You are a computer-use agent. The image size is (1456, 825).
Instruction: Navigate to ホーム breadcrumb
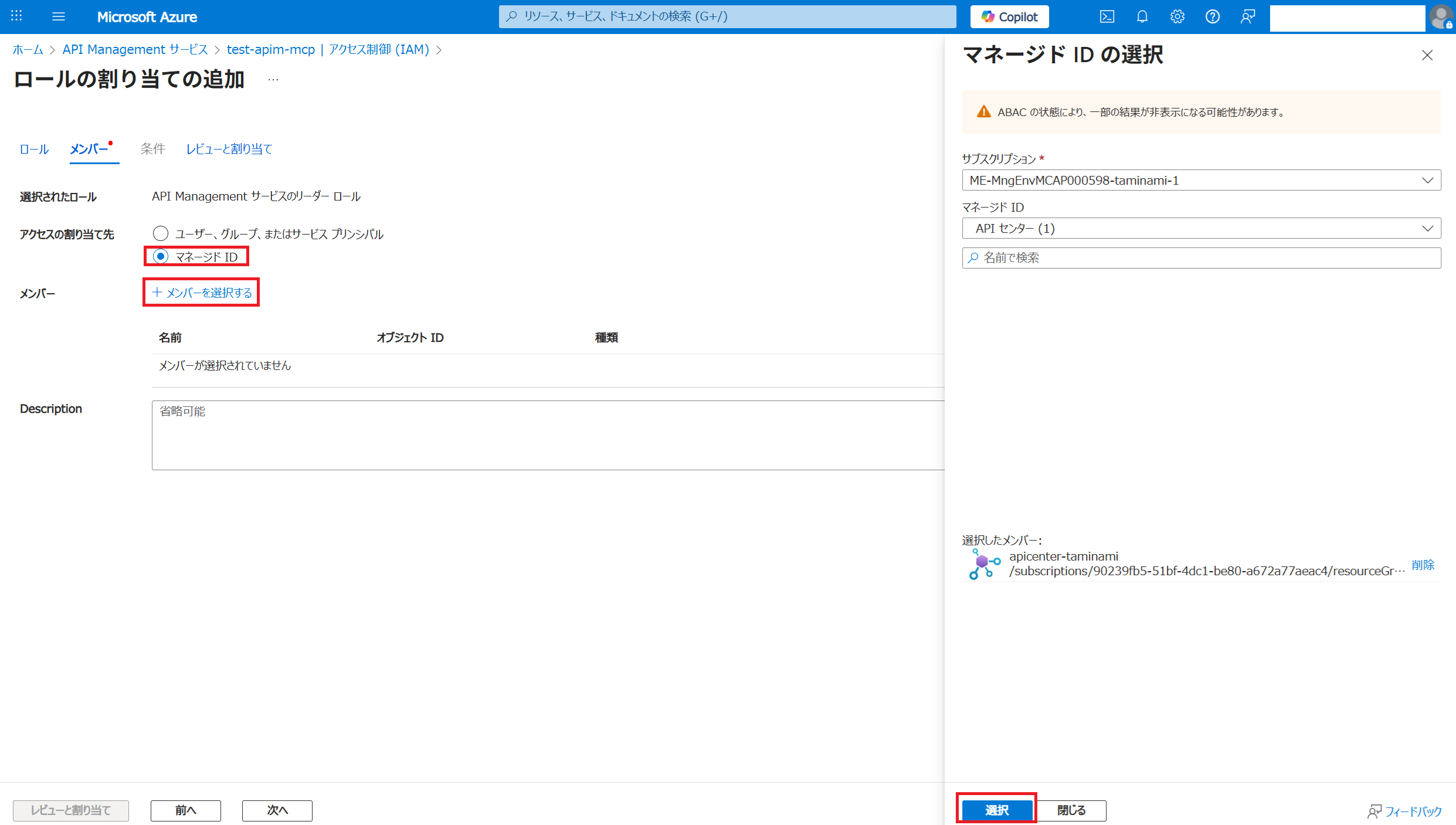click(28, 49)
